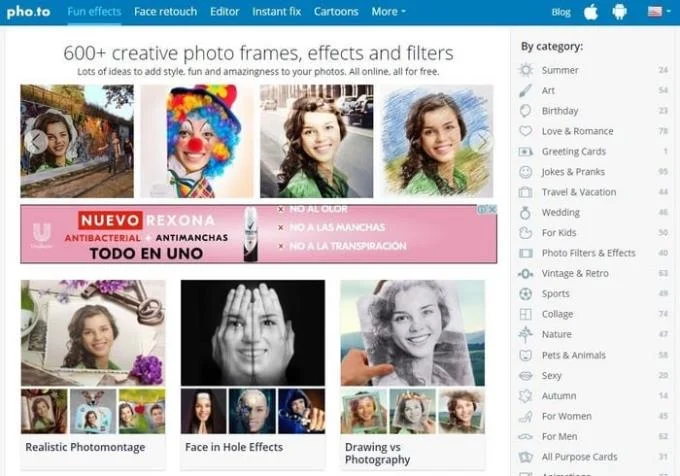680x476 pixels.
Task: Open the Blog link
Action: (561, 12)
